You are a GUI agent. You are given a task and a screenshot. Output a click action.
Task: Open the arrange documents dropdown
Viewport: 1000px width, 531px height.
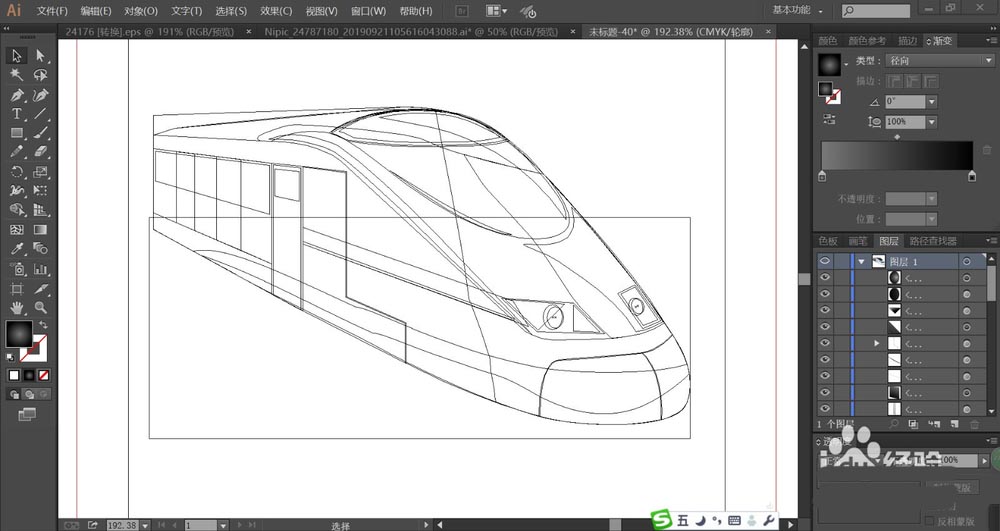pyautogui.click(x=497, y=11)
